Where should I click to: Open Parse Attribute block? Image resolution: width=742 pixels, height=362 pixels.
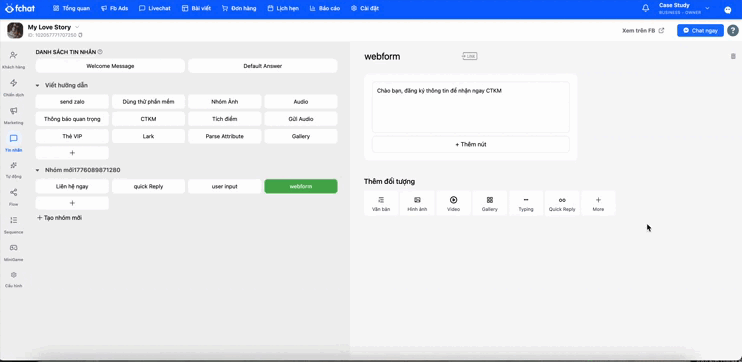coord(225,136)
